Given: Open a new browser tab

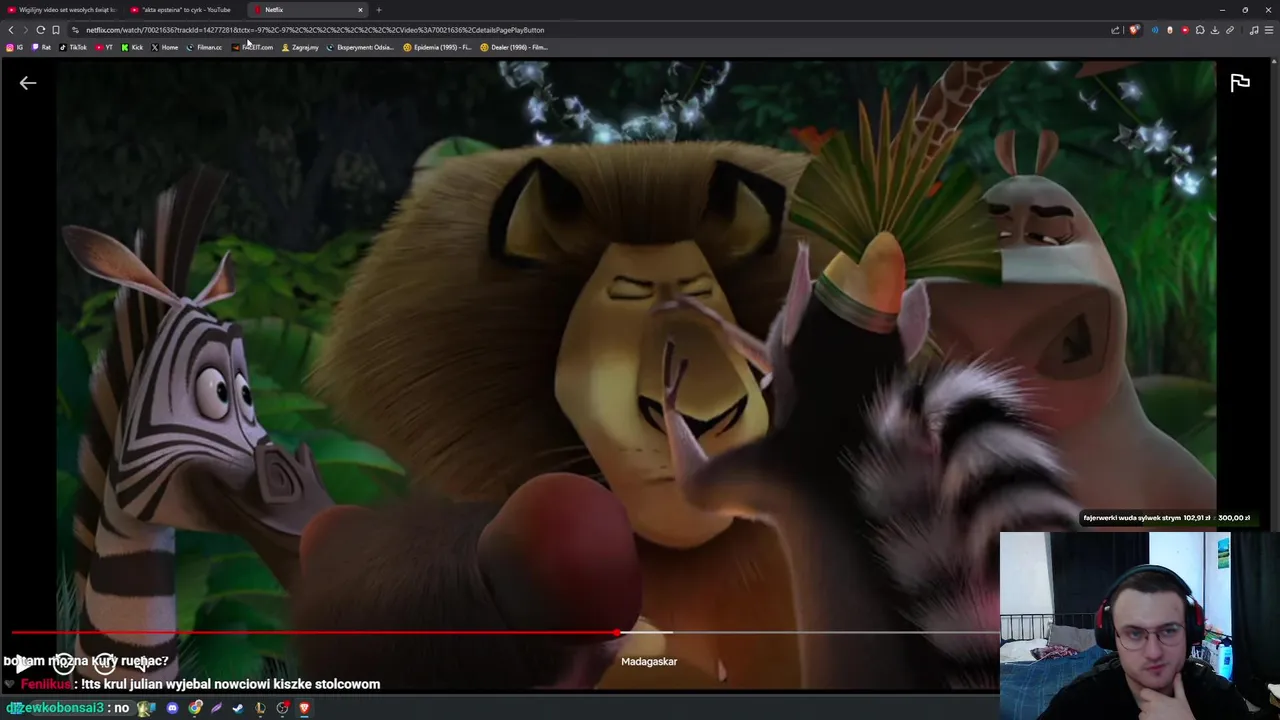Looking at the screenshot, I should 379,10.
